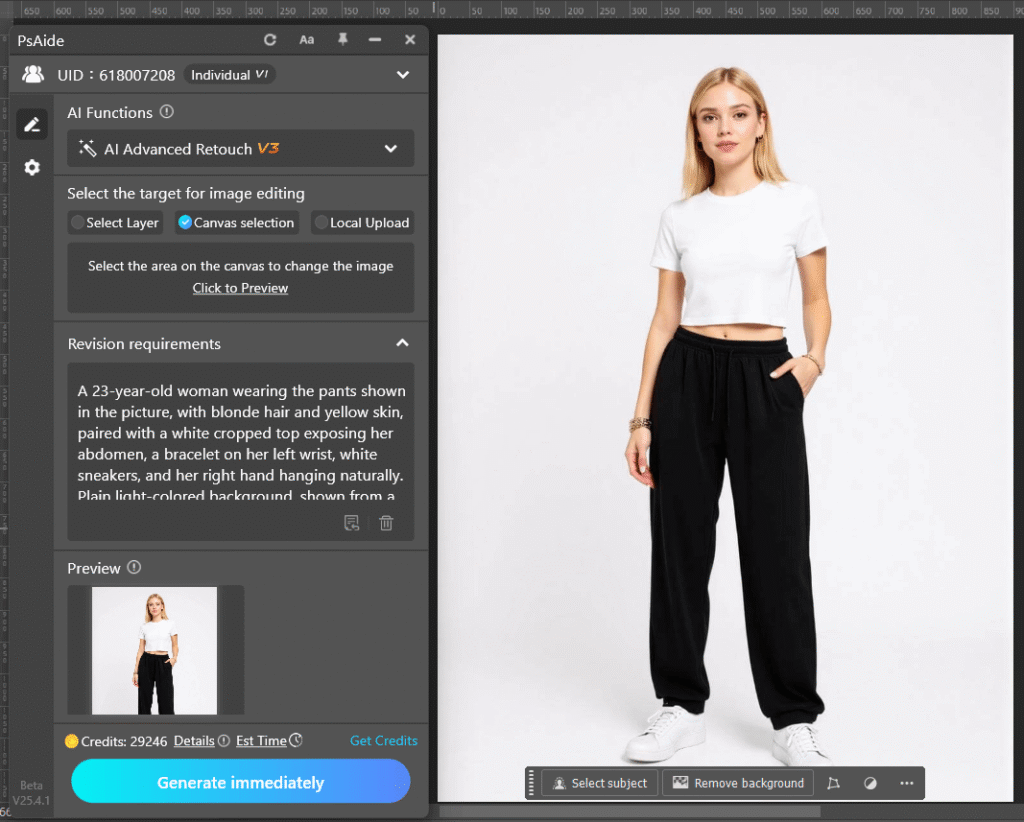Viewport: 1024px width, 822px height.
Task: Pin the PsAide panel using the pin icon
Action: [341, 40]
